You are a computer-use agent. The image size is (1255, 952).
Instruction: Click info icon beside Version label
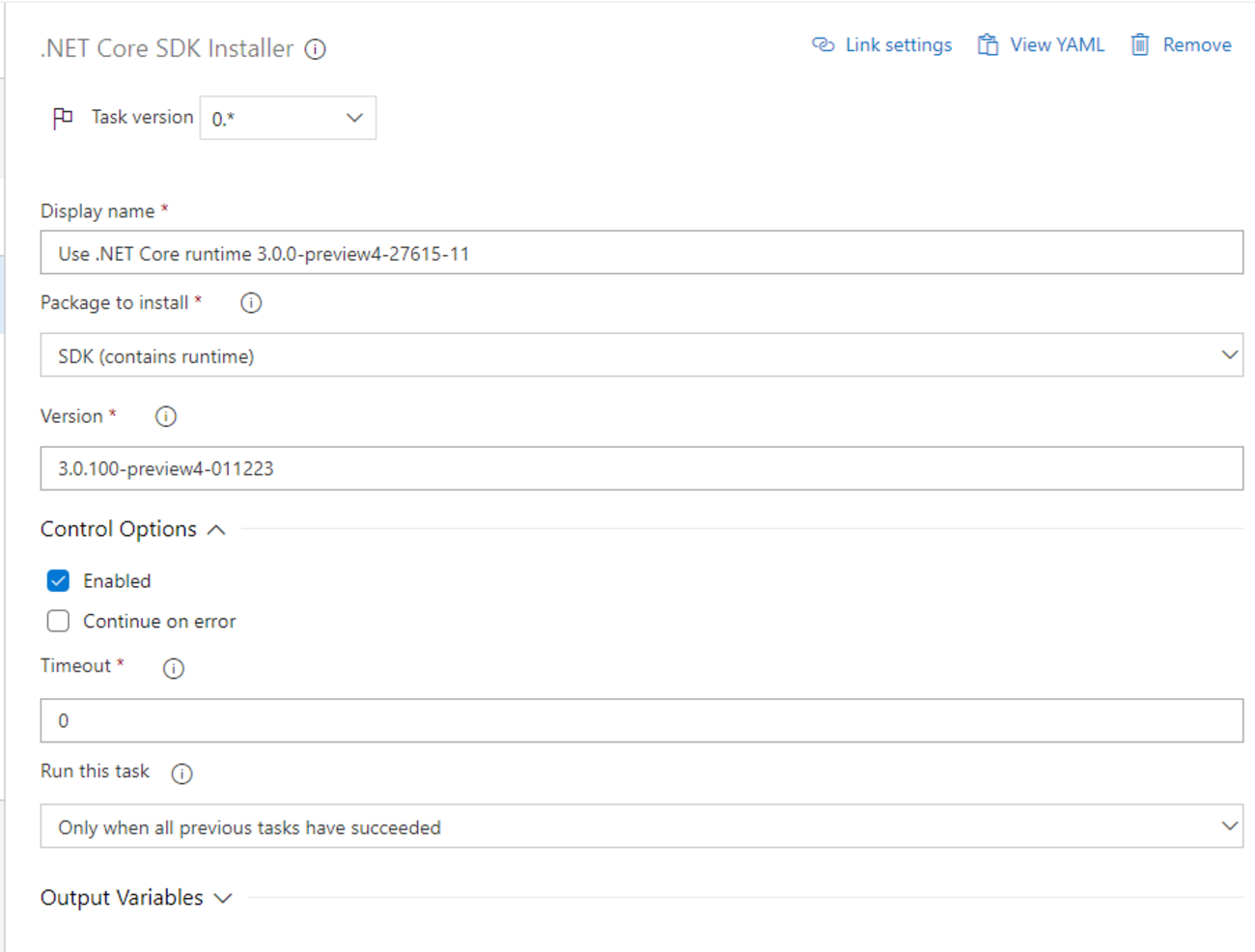coord(166,416)
